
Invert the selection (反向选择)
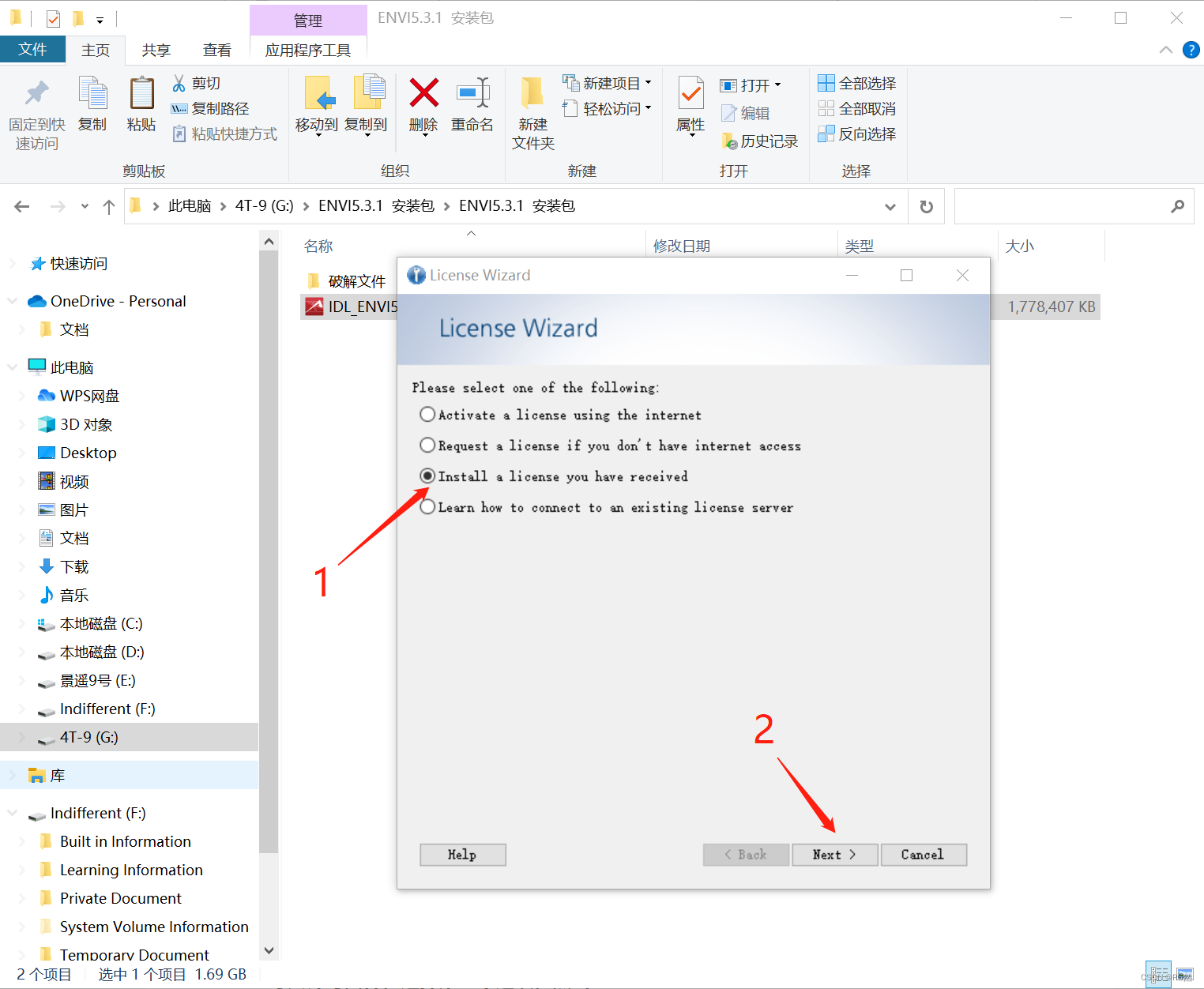point(857,133)
